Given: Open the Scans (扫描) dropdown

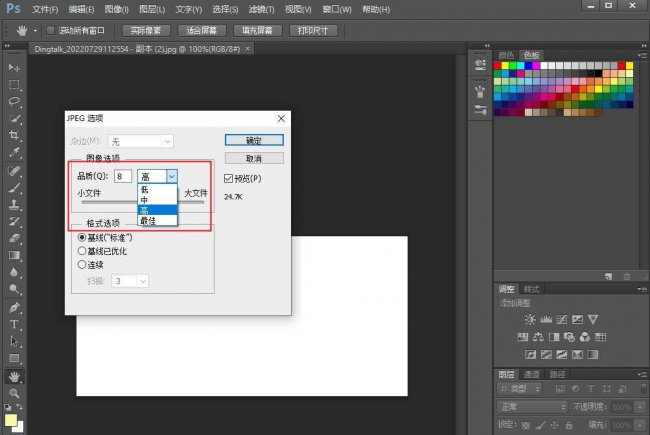Looking at the screenshot, I should click(x=130, y=281).
